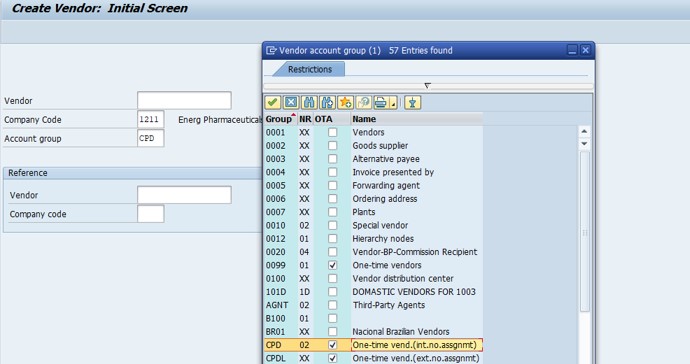Viewport: 690px width, 364px height.
Task: Click group code CPD in the list
Action: pos(273,345)
